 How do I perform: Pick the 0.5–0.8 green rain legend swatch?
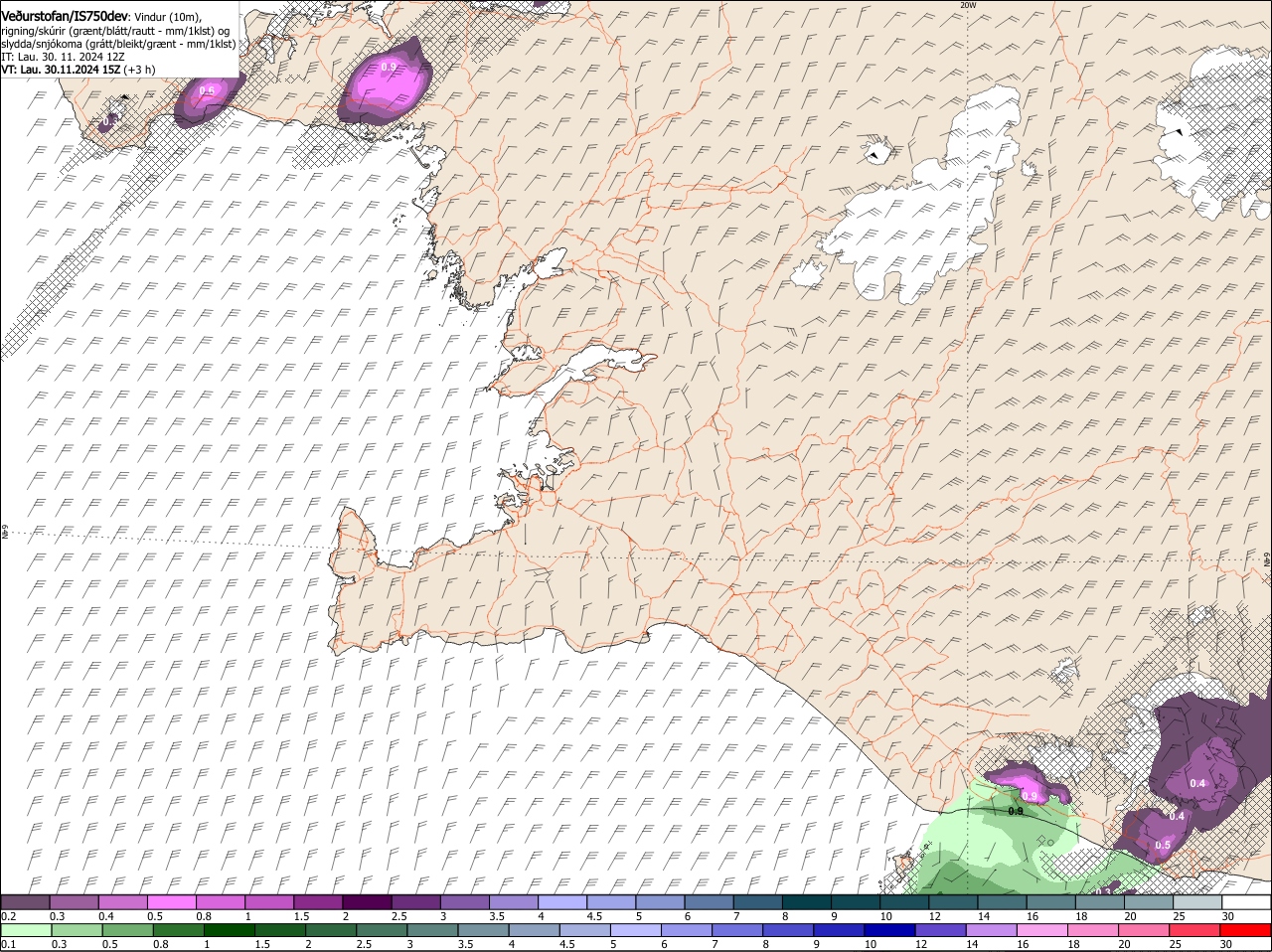127,930
